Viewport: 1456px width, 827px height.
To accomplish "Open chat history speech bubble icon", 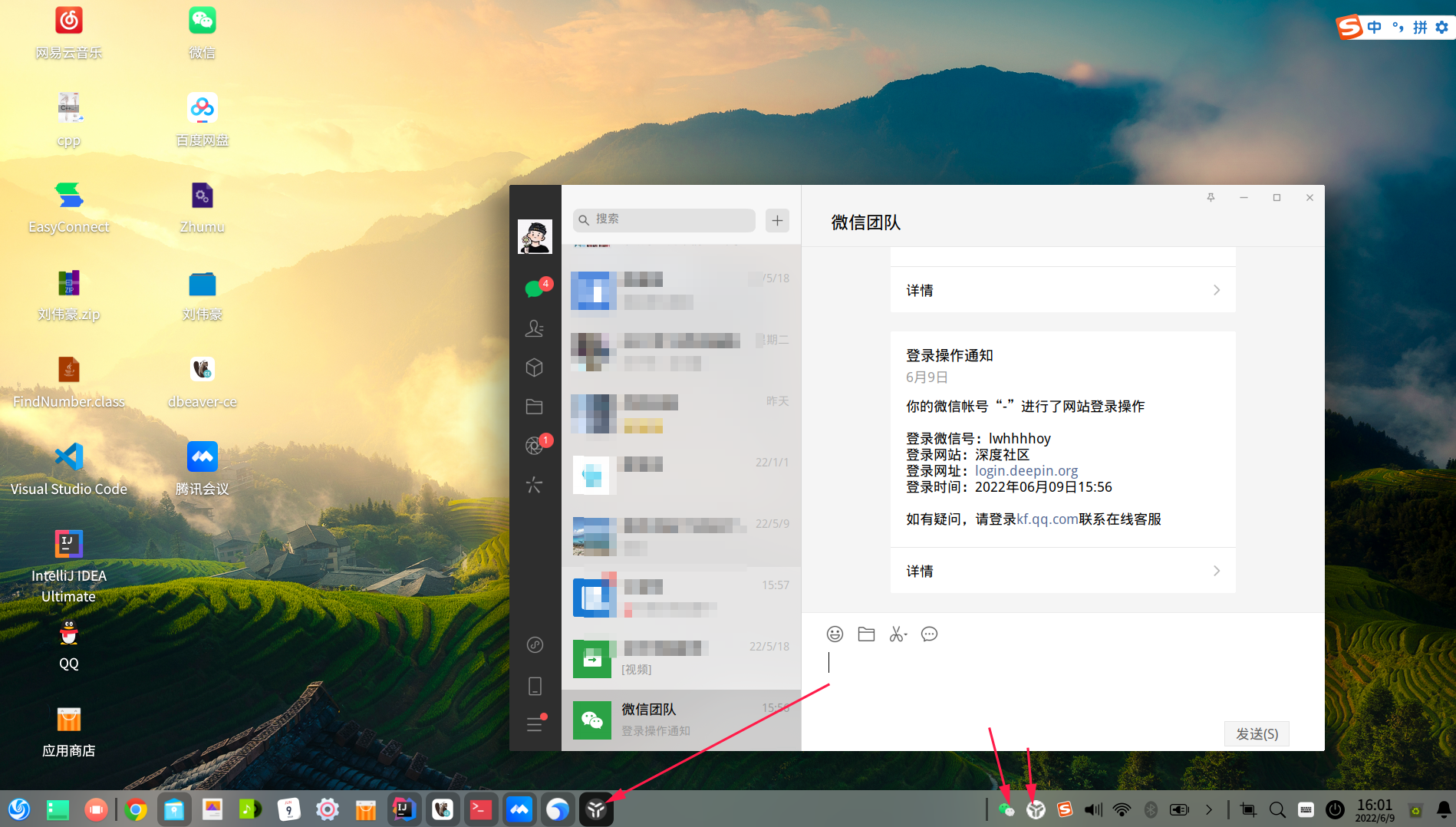I will [x=929, y=634].
